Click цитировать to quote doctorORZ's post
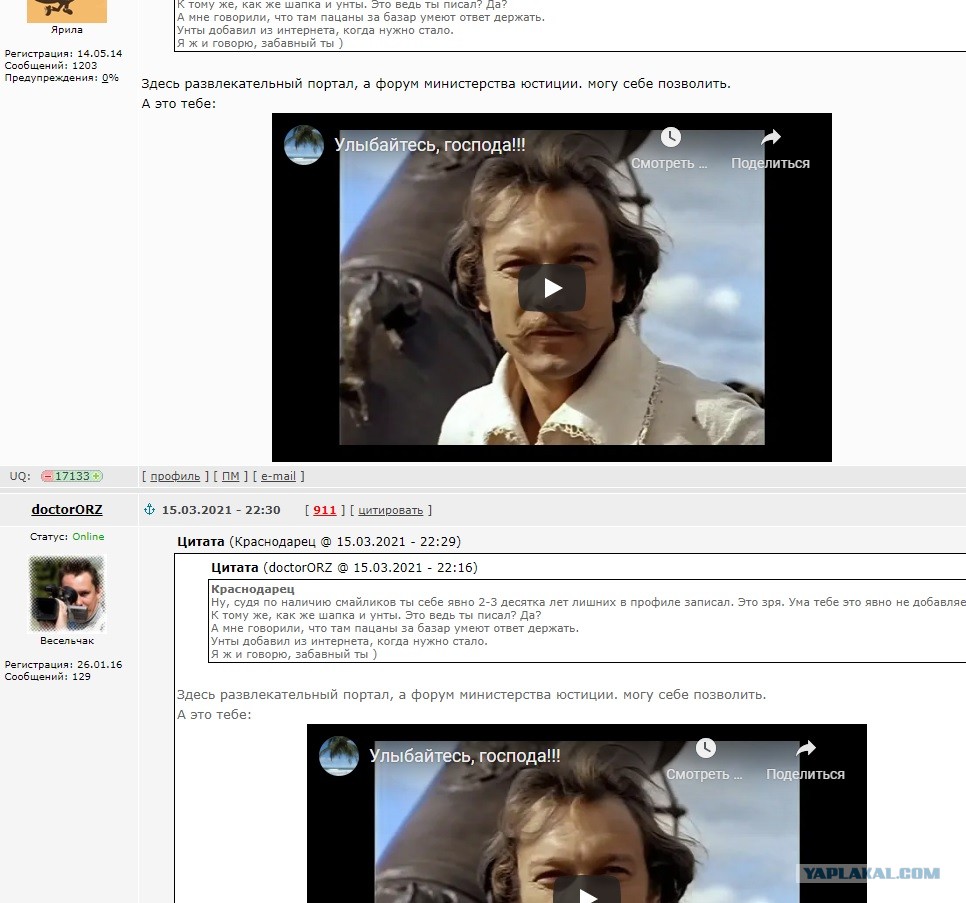 coord(391,510)
